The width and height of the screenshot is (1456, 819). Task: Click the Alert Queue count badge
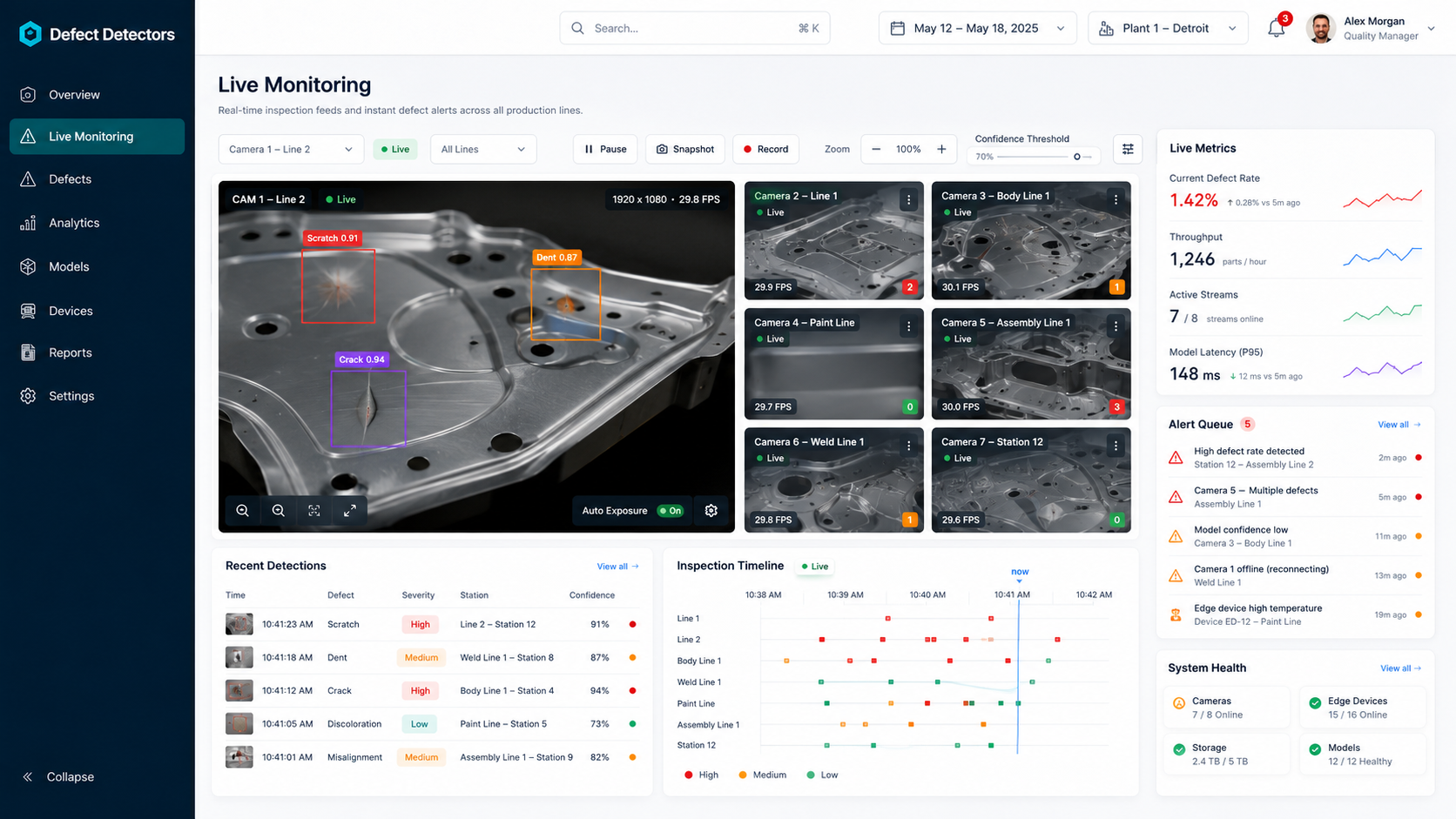click(x=1247, y=424)
